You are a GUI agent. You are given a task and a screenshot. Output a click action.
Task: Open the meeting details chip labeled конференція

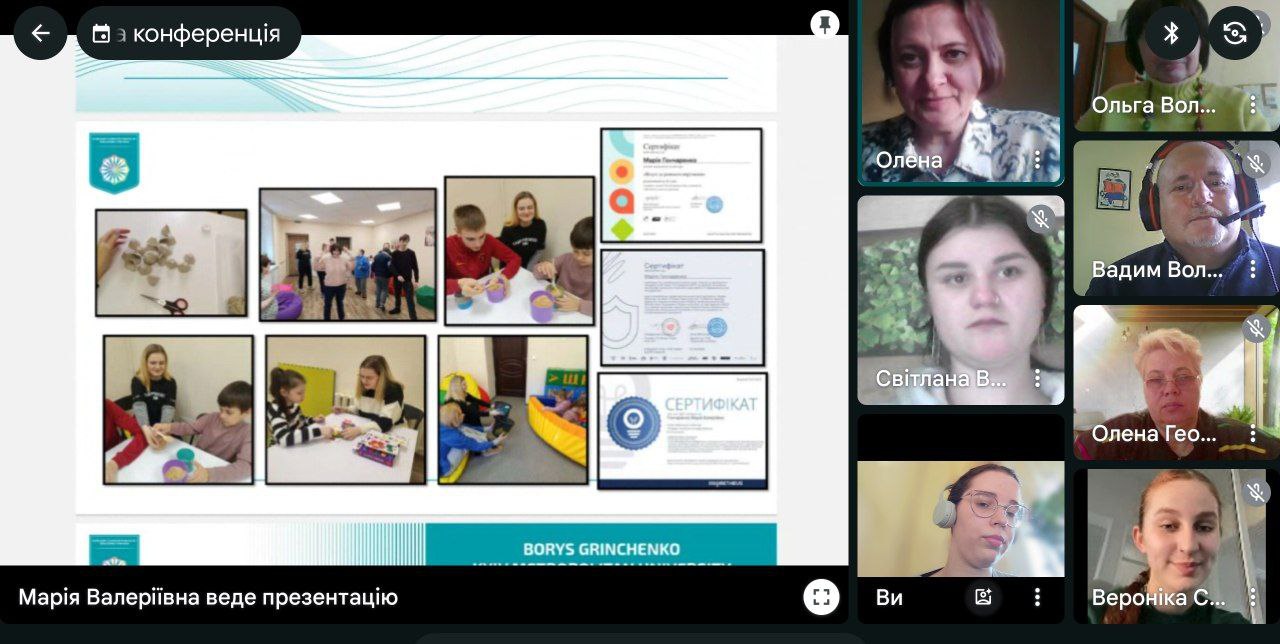coord(189,33)
